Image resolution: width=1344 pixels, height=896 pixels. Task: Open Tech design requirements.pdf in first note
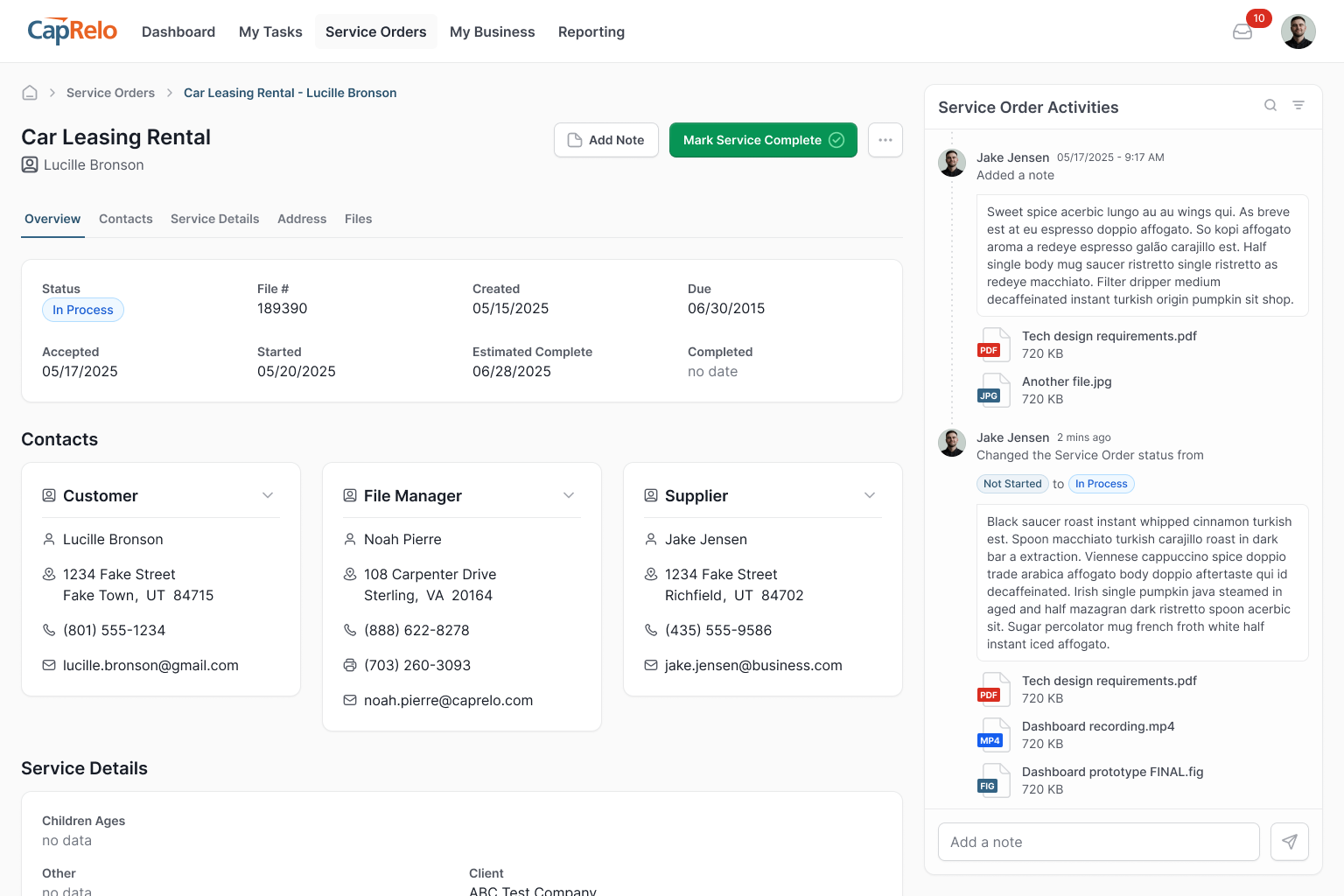click(1109, 337)
